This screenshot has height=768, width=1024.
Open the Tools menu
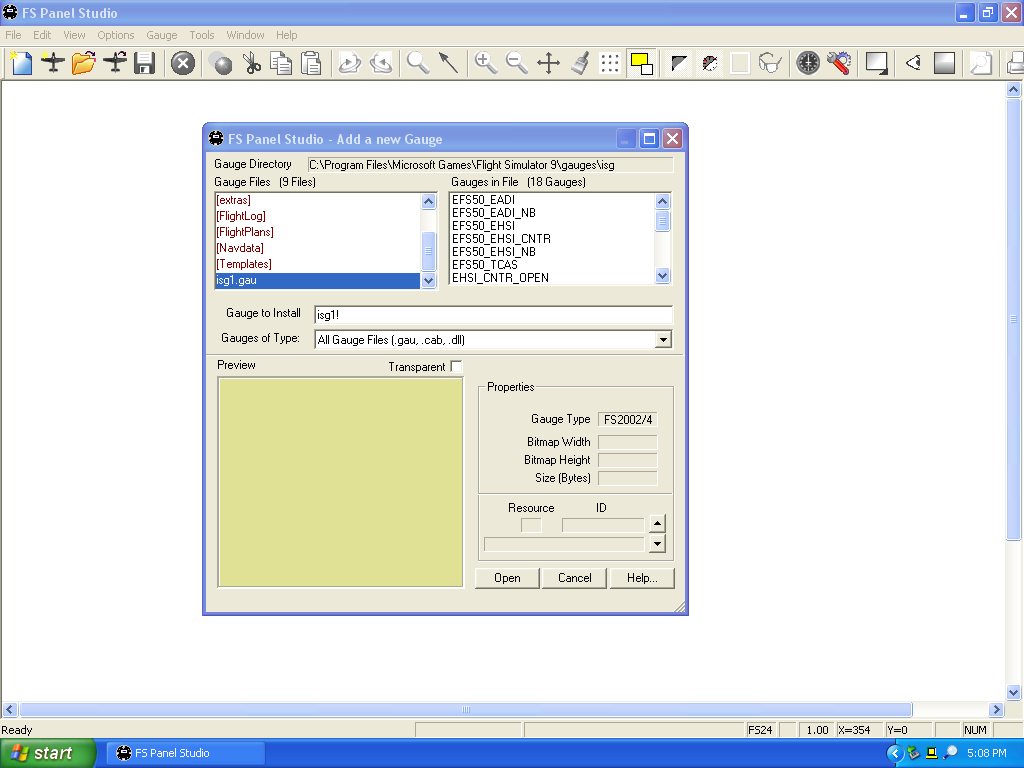pos(202,35)
